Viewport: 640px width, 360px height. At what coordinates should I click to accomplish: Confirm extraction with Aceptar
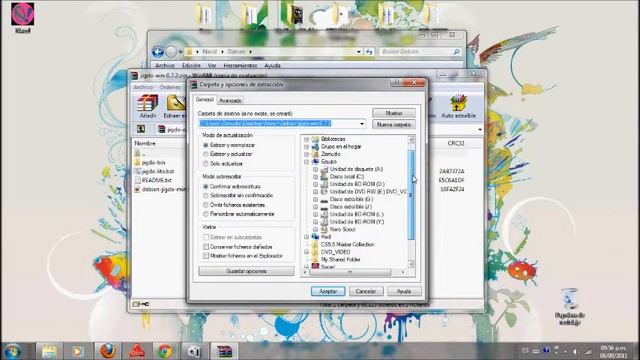pos(328,291)
